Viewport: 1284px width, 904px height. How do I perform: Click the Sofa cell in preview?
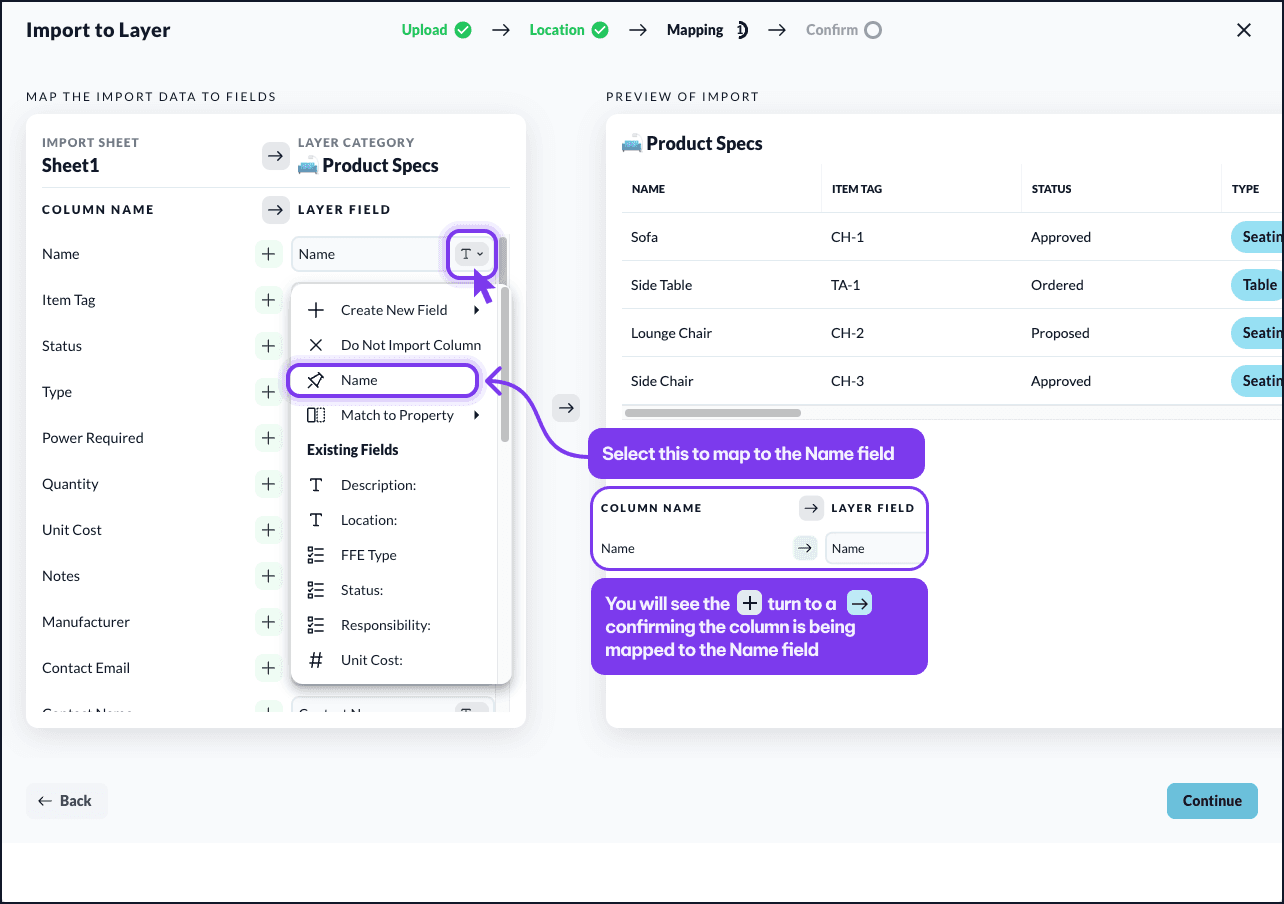tap(645, 237)
